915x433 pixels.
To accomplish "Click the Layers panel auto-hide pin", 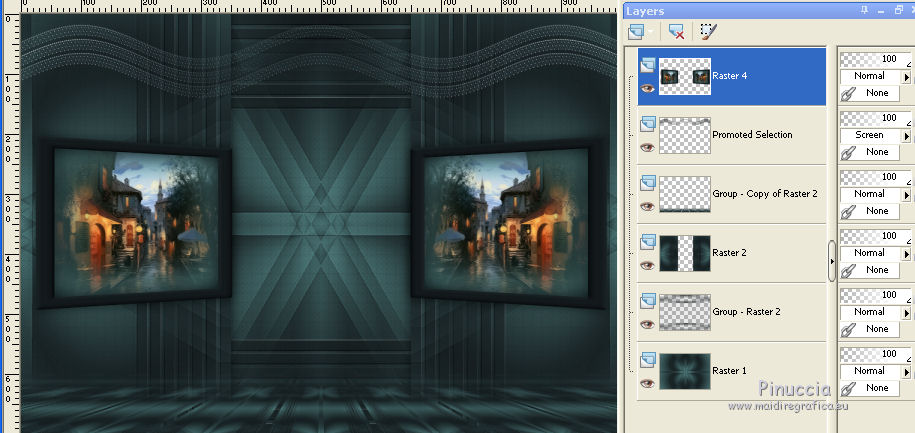I will point(864,11).
